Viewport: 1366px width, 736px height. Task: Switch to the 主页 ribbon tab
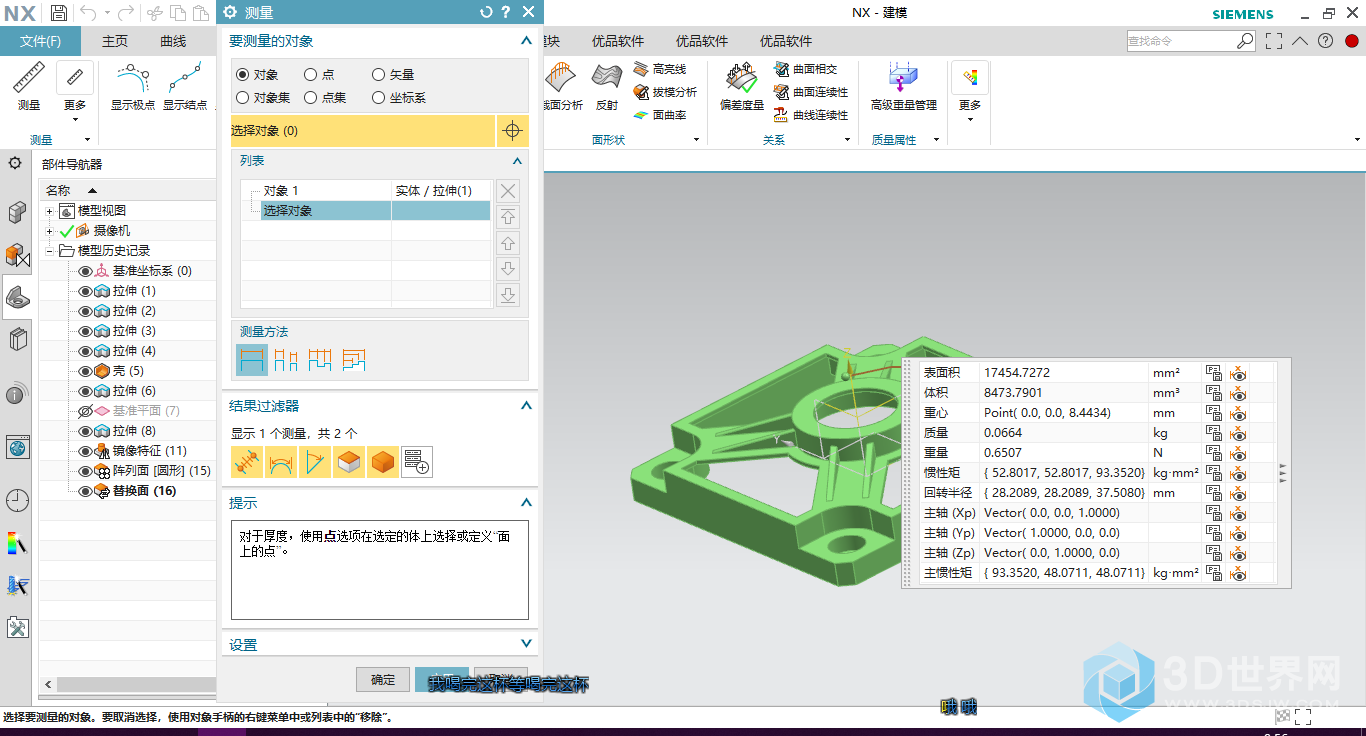(115, 41)
